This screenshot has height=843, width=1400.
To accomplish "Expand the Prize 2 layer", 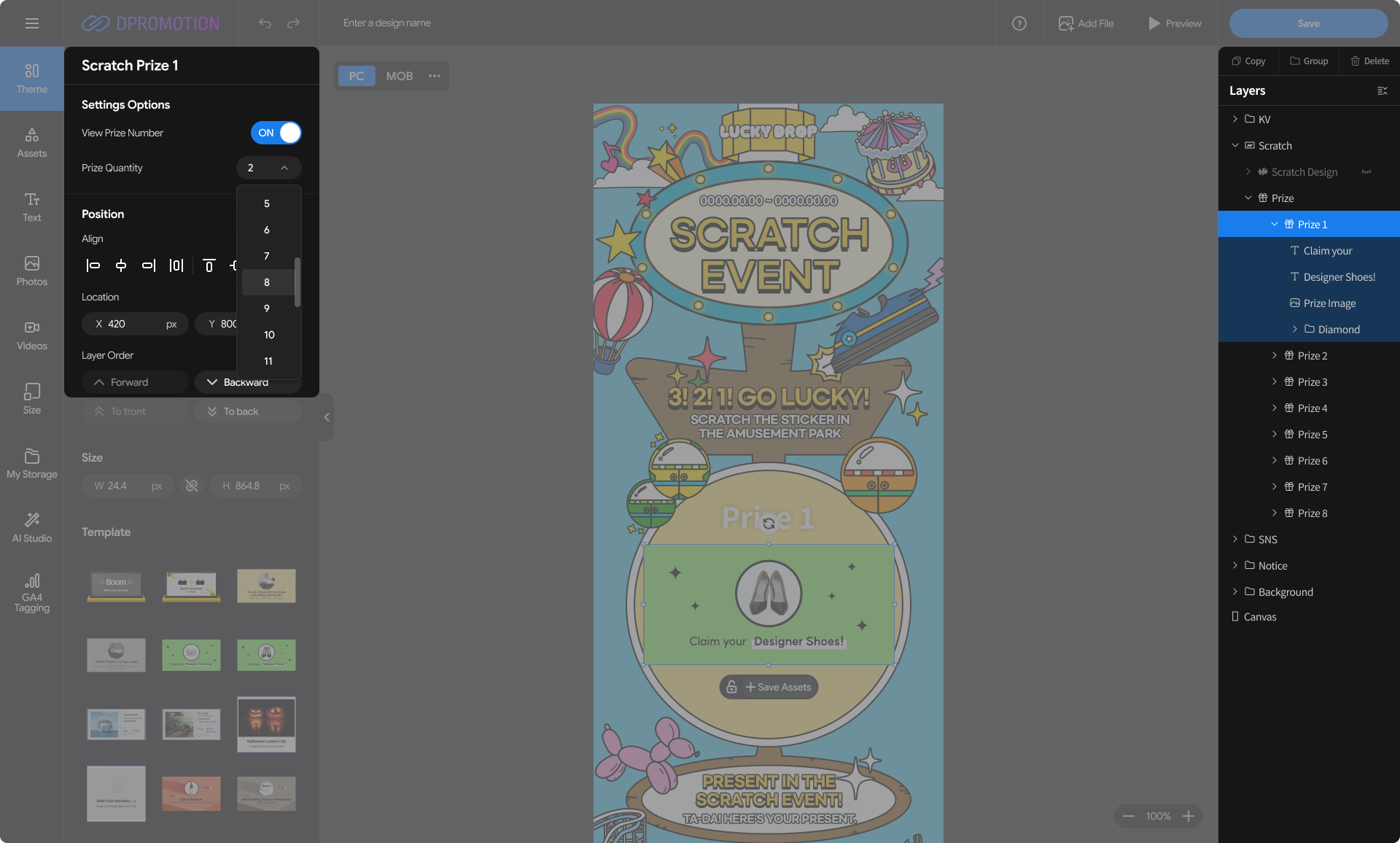I will [x=1274, y=355].
